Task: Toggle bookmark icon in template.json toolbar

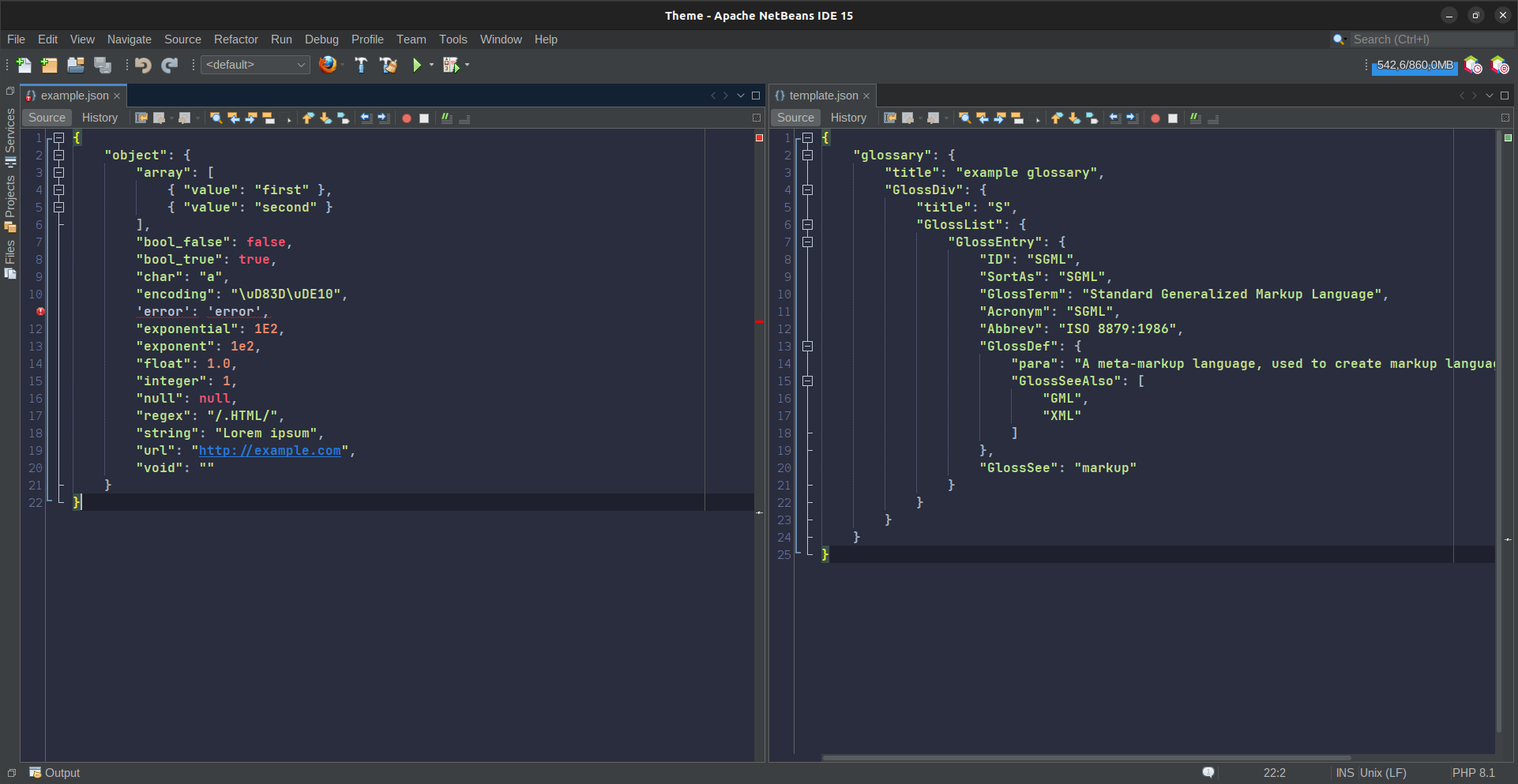Action: (1092, 118)
